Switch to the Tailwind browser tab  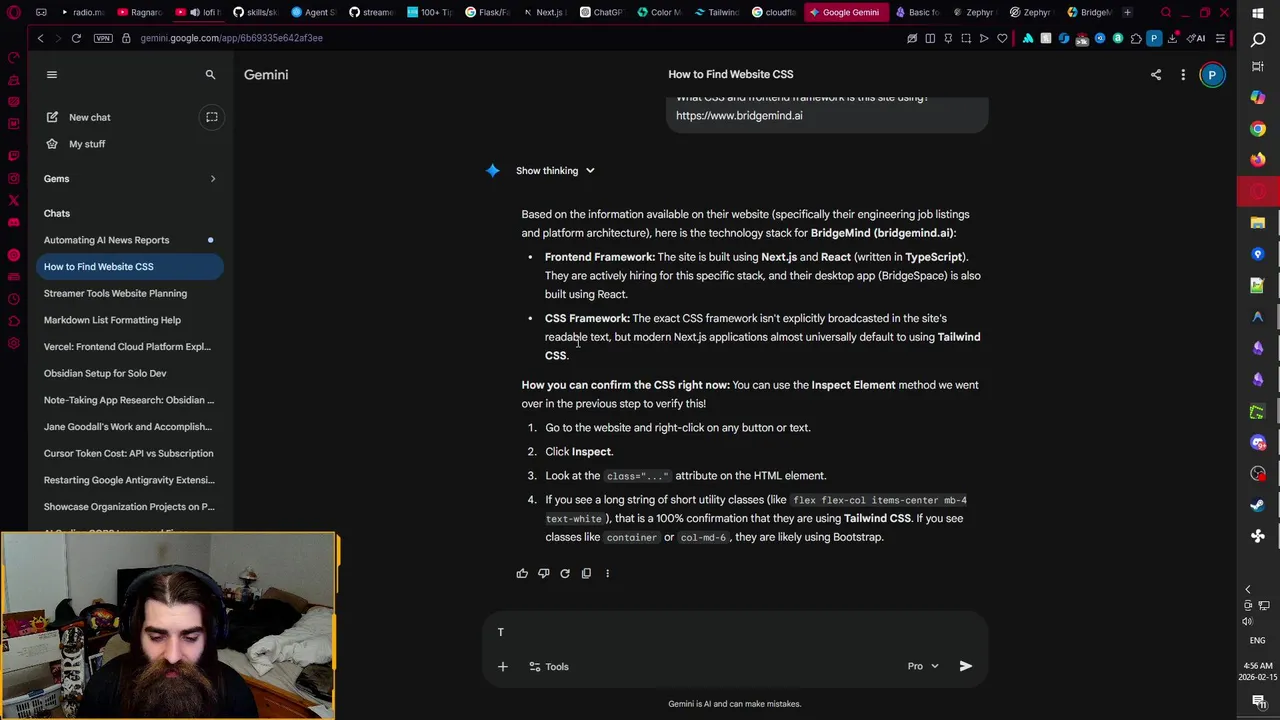[716, 12]
